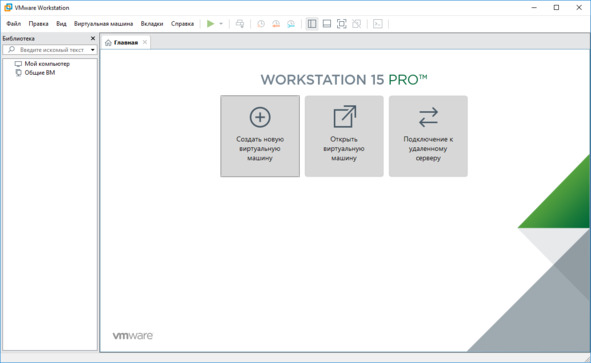Close the Главная tab
The width and height of the screenshot is (591, 363).
[145, 42]
